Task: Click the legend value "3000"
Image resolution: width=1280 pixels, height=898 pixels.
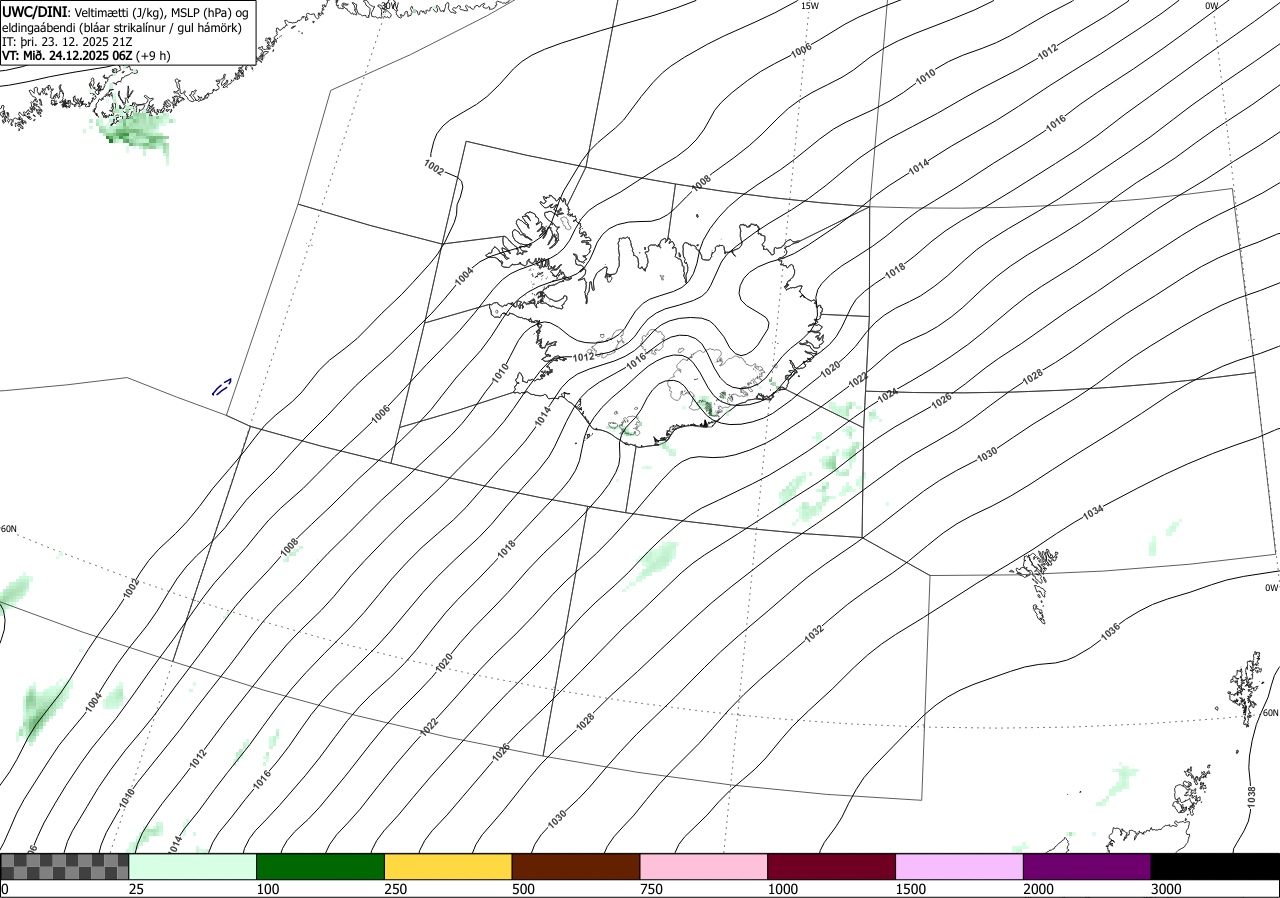Action: 1166,889
